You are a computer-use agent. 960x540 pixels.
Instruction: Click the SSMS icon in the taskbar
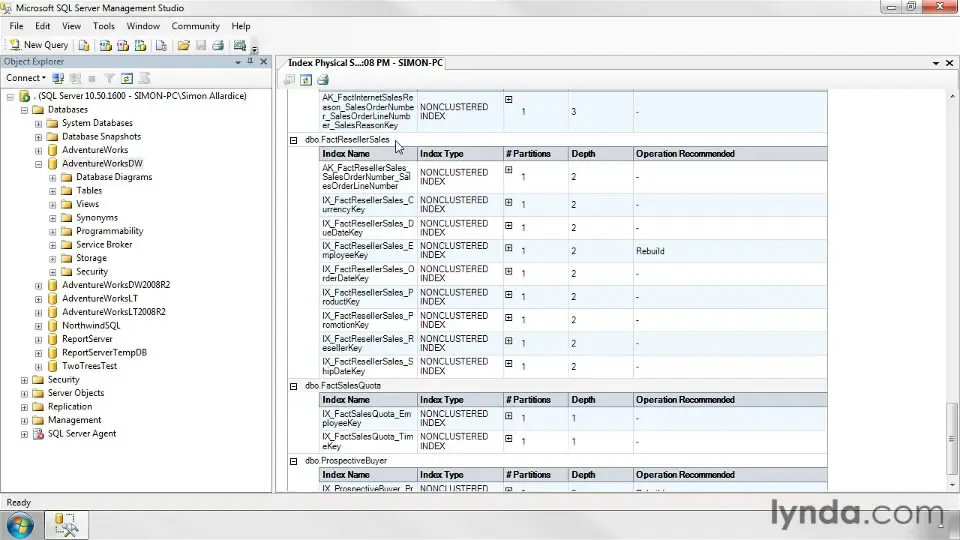pos(66,526)
